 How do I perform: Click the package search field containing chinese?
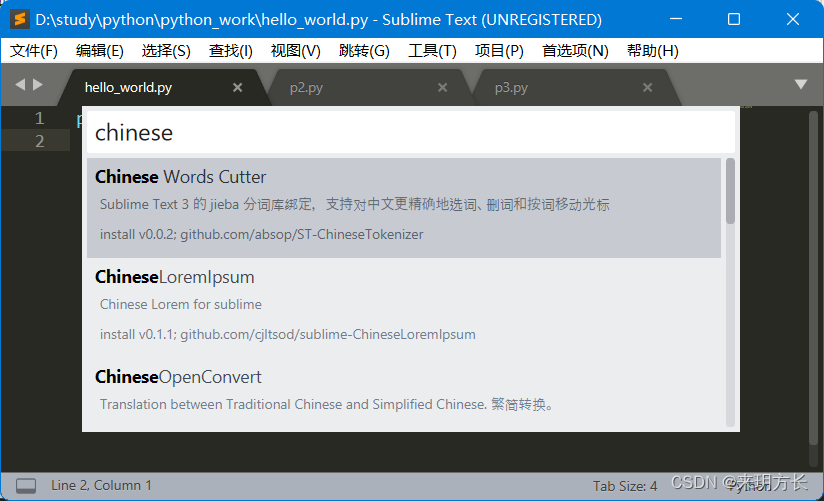coord(411,132)
